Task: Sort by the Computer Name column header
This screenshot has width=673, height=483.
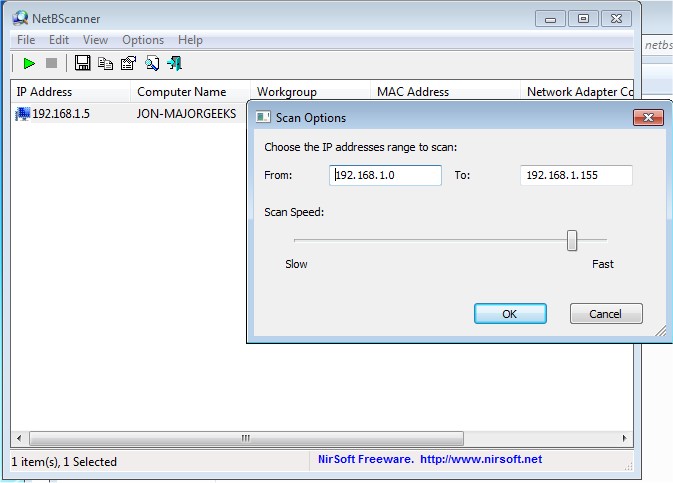Action: pyautogui.click(x=190, y=91)
